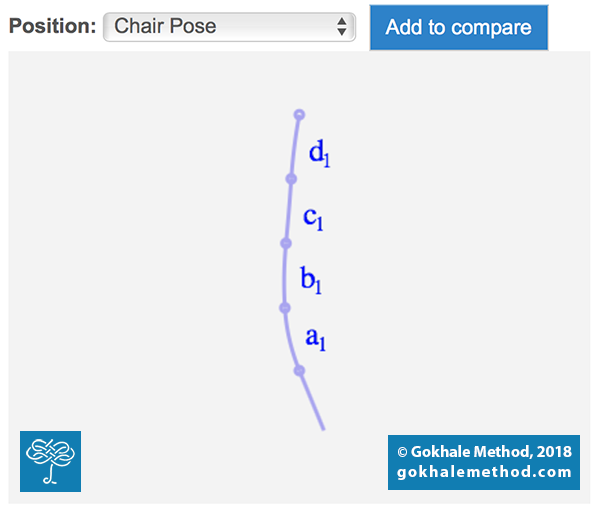
Task: Click the Add to compare button
Action: click(459, 28)
